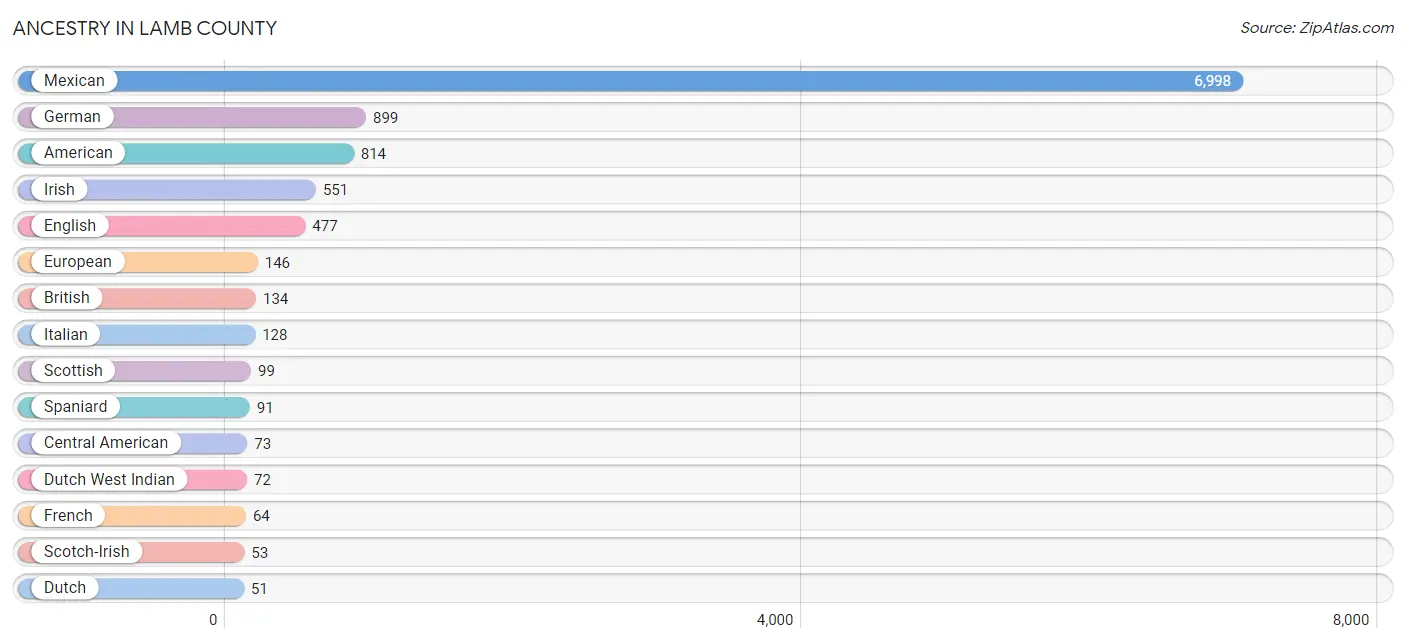The image size is (1406, 644).
Task: Select the Scotch-Irish label pill
Action: 87,552
